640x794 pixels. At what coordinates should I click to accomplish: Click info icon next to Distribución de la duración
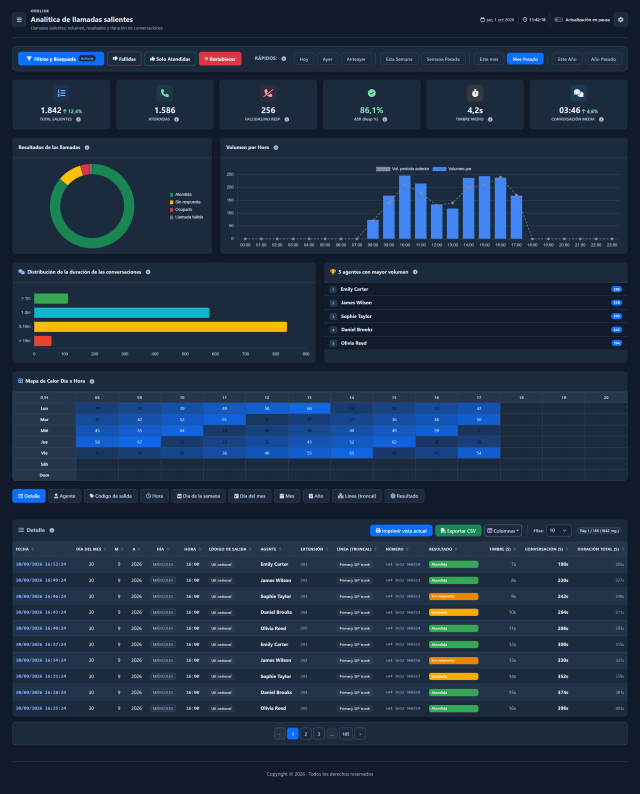[x=148, y=272]
